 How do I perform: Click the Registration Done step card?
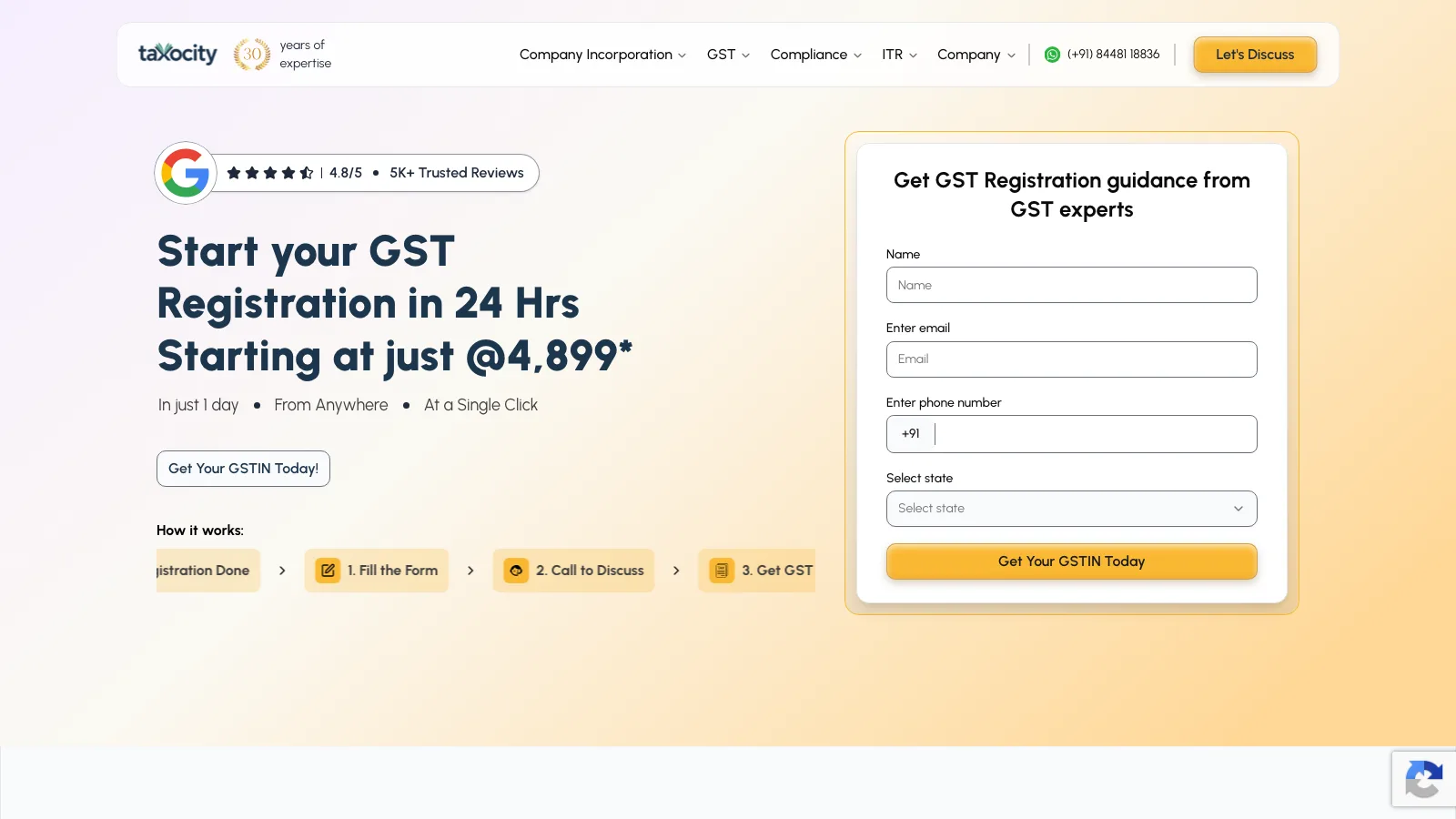(x=208, y=571)
